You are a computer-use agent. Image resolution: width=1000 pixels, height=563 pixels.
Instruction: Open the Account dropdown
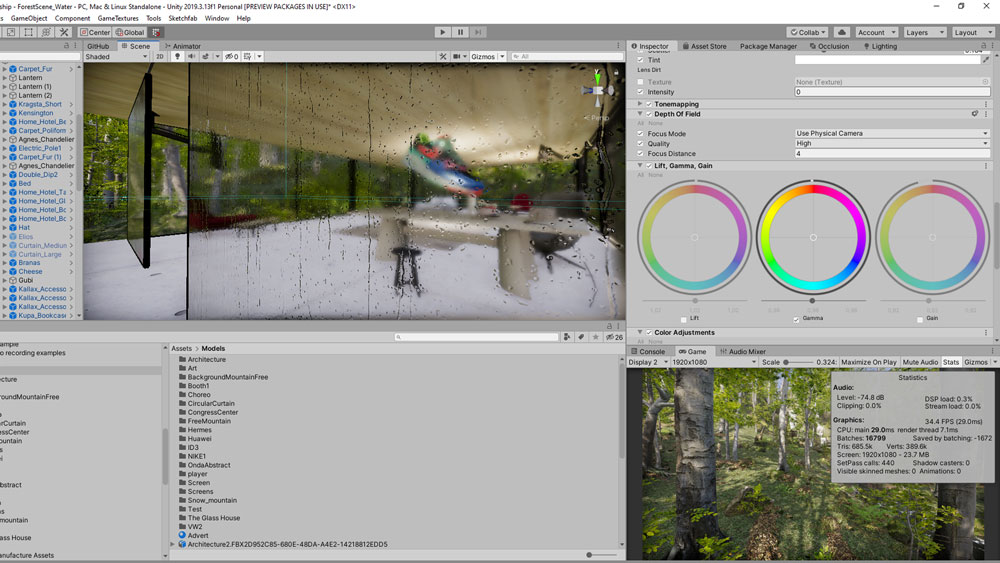point(876,32)
